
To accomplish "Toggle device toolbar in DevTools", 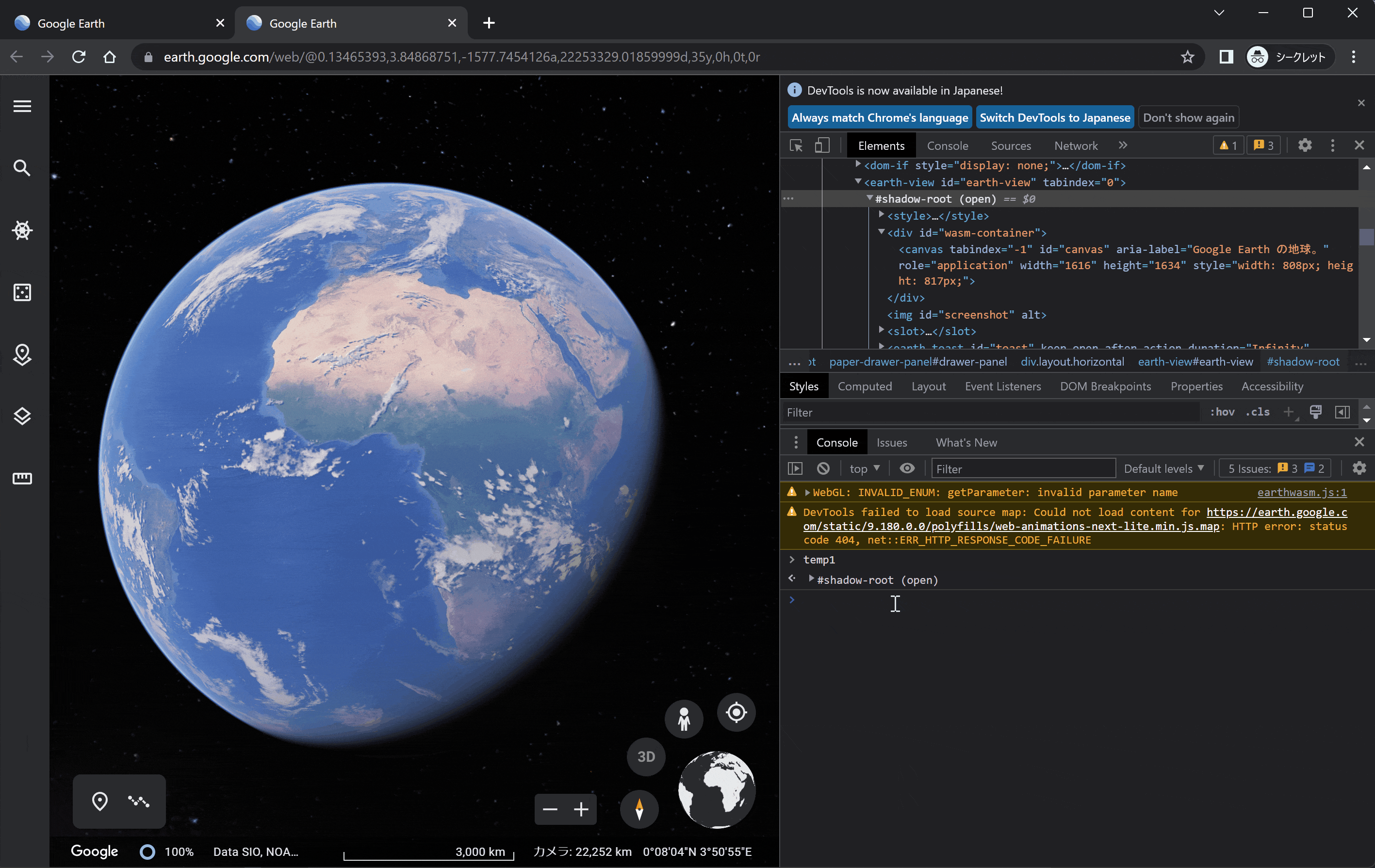I will [x=822, y=145].
